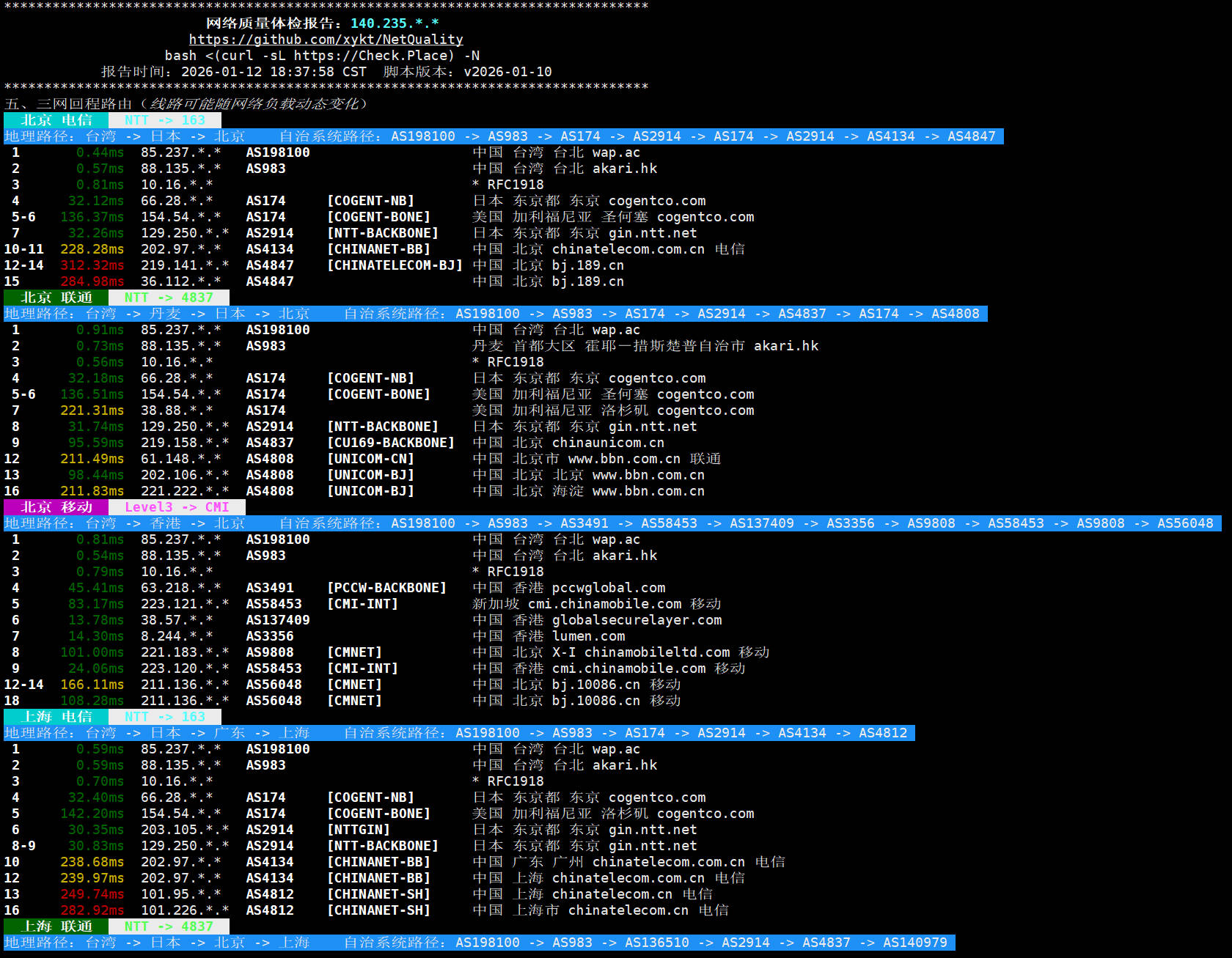Viewport: 1232px width, 958px height.
Task: Click the red 312.32ms latency value
Action: [x=92, y=265]
